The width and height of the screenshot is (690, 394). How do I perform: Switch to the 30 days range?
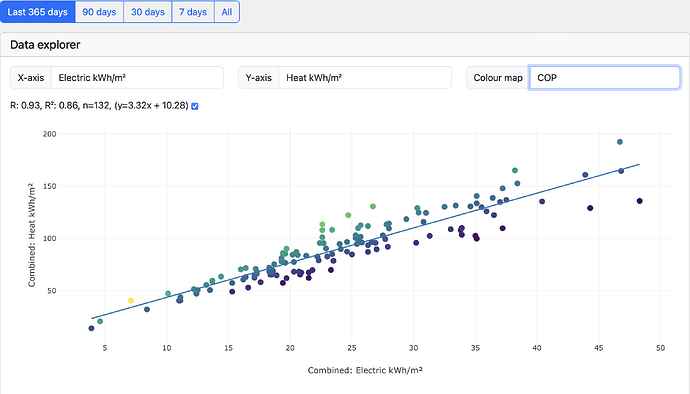pyautogui.click(x=148, y=12)
